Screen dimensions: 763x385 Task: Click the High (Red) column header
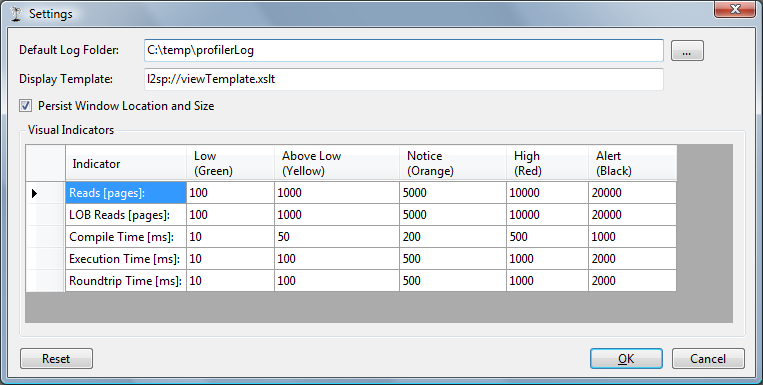coord(547,163)
